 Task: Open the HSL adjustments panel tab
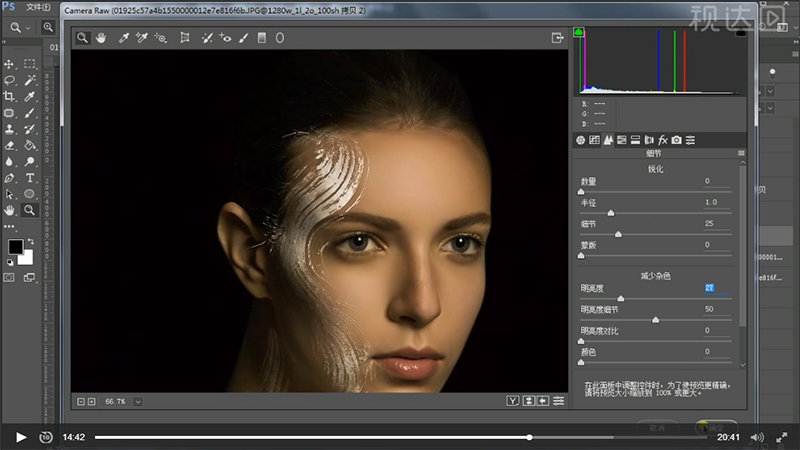tap(621, 140)
